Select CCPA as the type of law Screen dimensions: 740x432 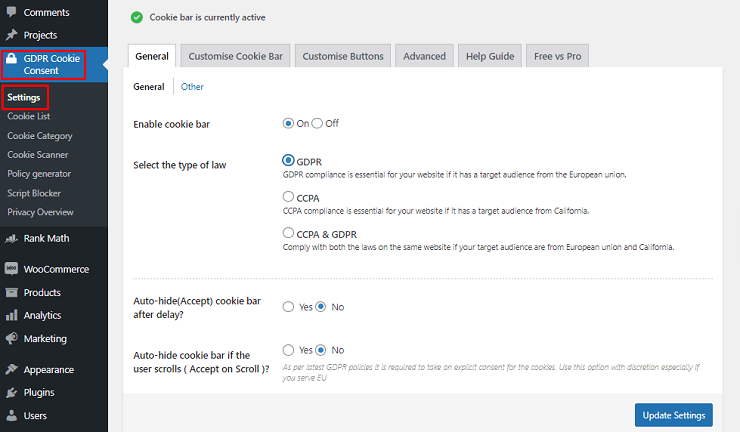click(289, 198)
